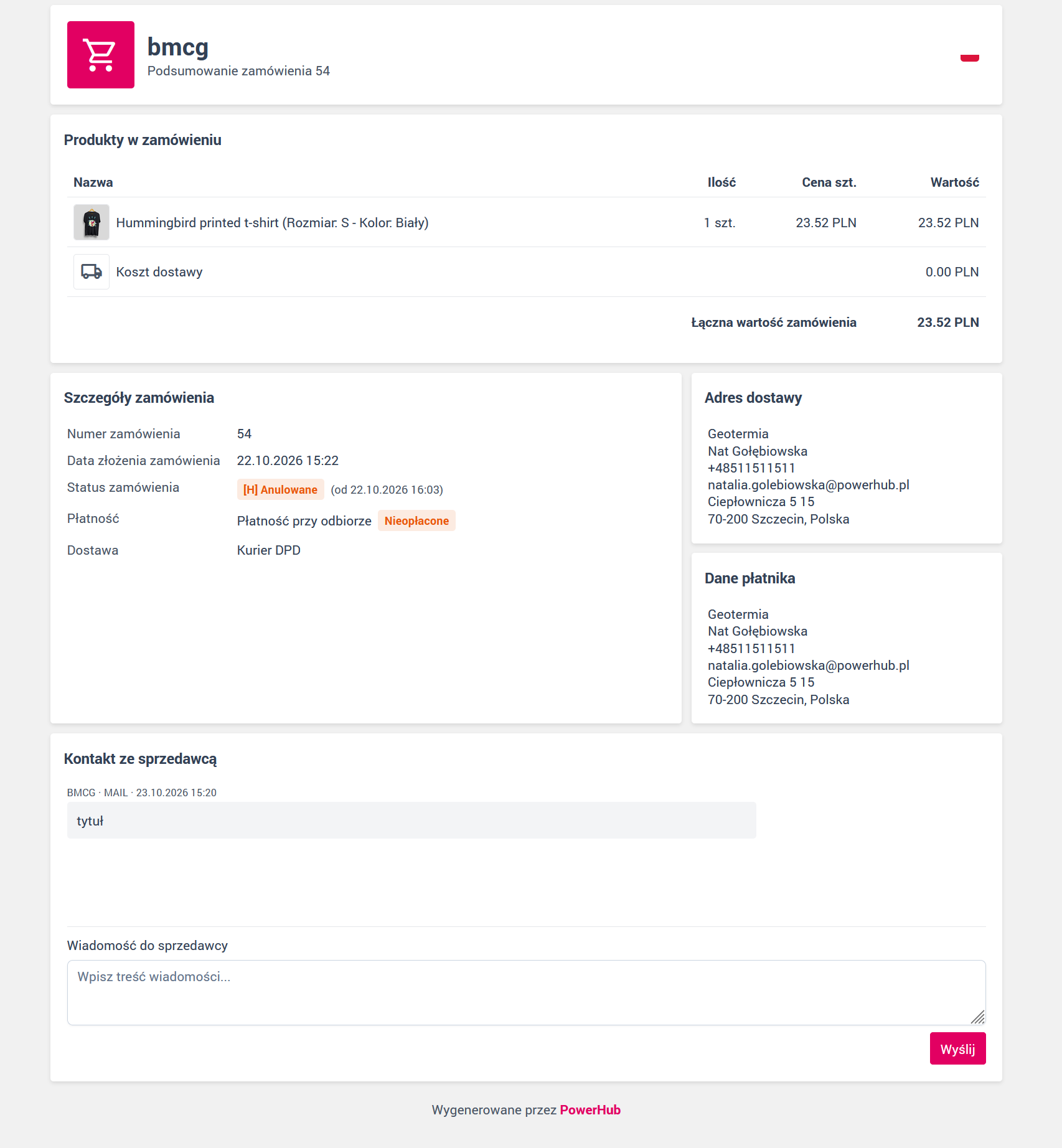Image resolution: width=1062 pixels, height=1148 pixels.
Task: Grab the message textarea resize handle
Action: (x=978, y=1017)
